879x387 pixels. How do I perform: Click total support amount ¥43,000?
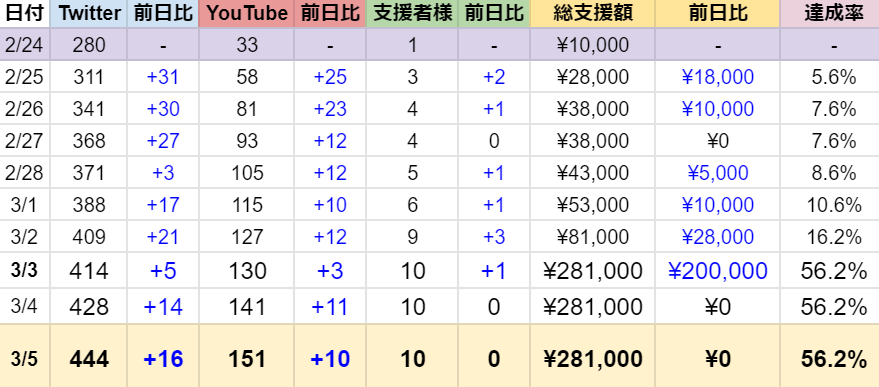pyautogui.click(x=592, y=172)
